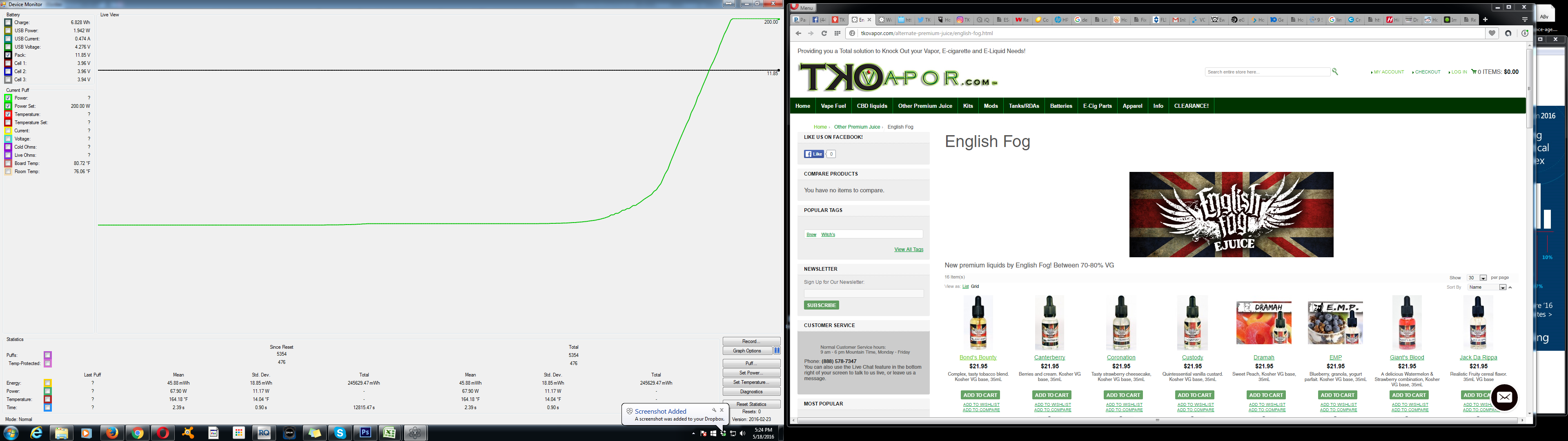Click the bookmark heart icon in address bar
1568x441 pixels.
pos(1492,33)
